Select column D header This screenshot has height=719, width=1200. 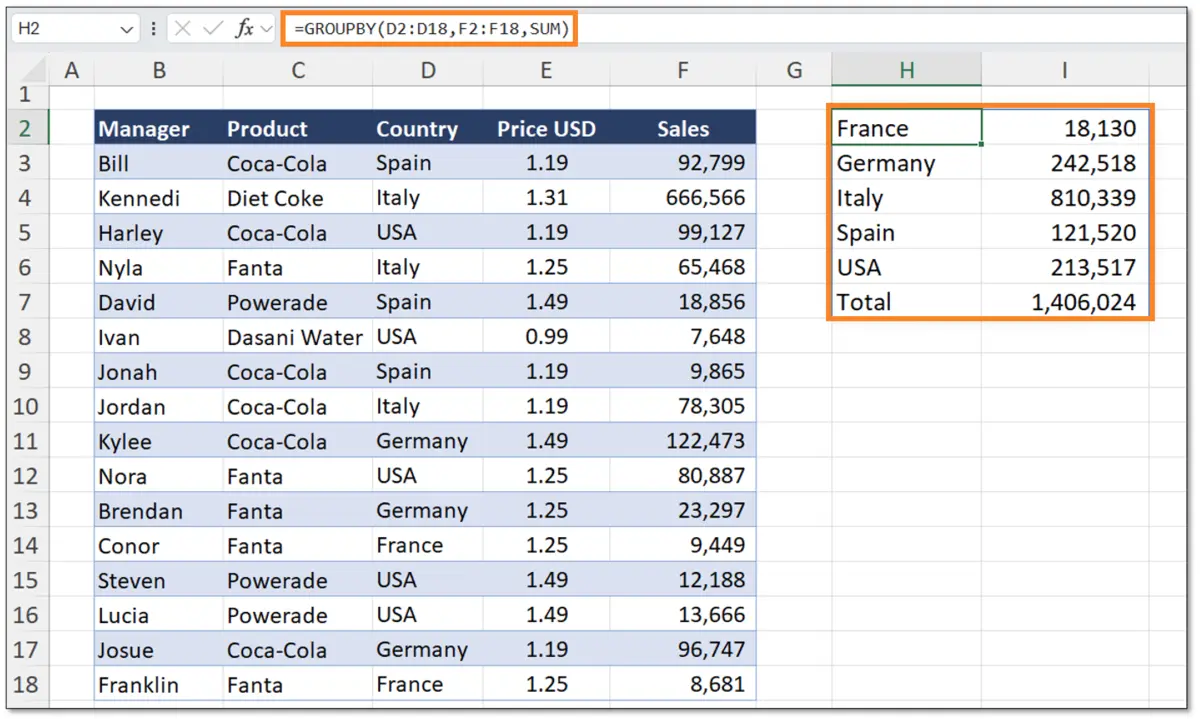pyautogui.click(x=427, y=70)
